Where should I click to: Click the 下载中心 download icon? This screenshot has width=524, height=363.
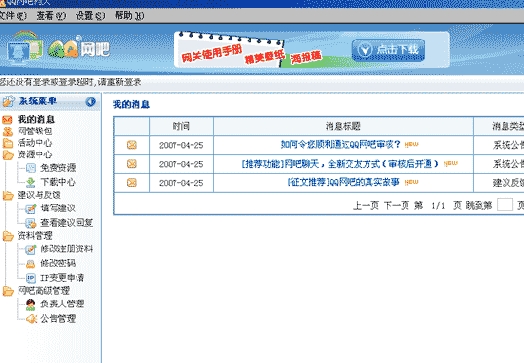[x=31, y=182]
